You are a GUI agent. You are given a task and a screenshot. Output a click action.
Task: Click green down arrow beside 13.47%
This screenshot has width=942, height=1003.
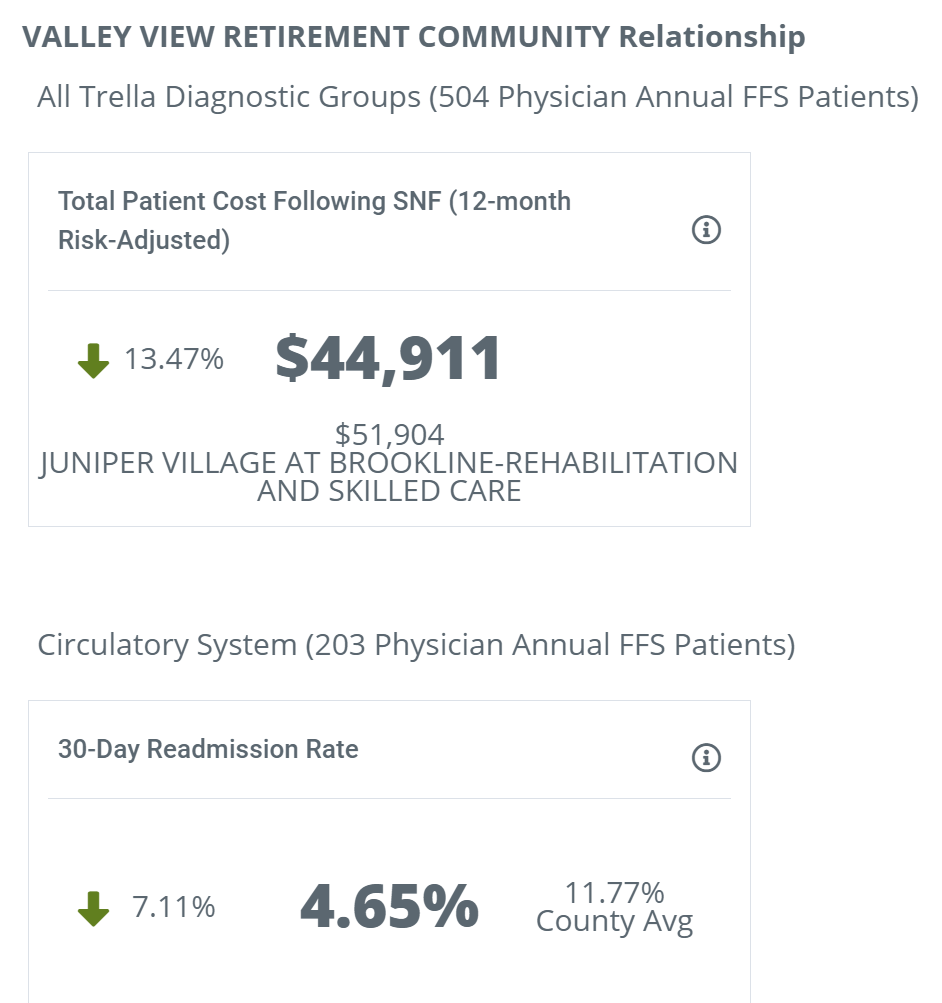pyautogui.click(x=93, y=361)
